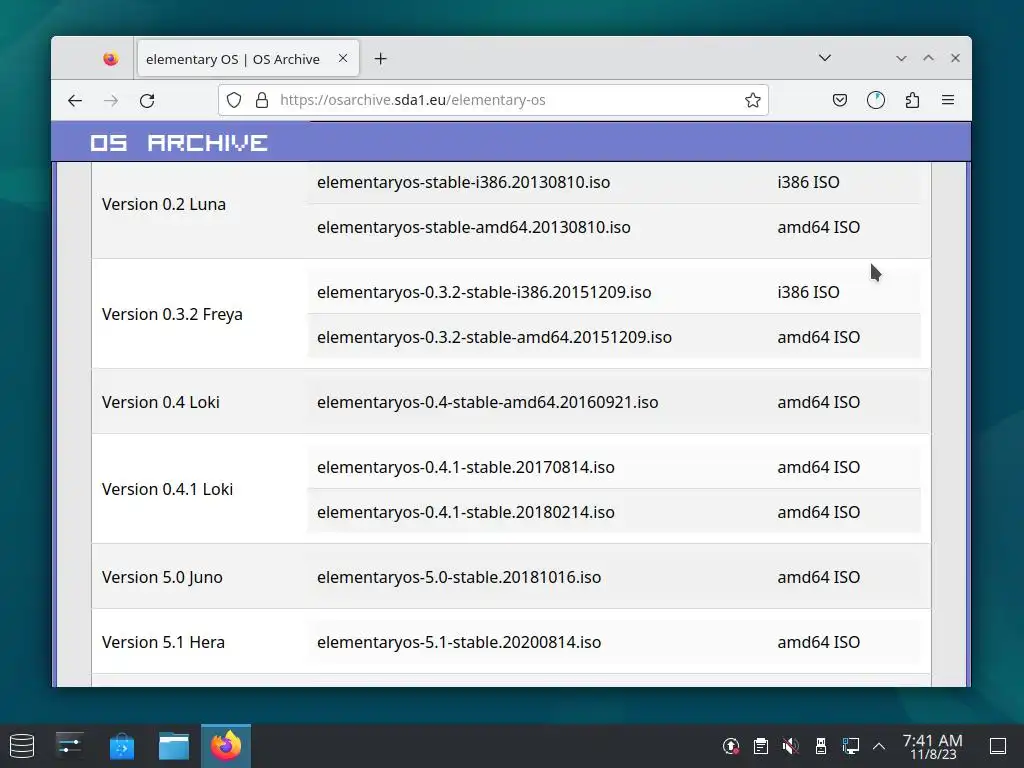Download elementaryos-stable-i386.20130810.iso
Screen dimensions: 1024x768
(463, 182)
